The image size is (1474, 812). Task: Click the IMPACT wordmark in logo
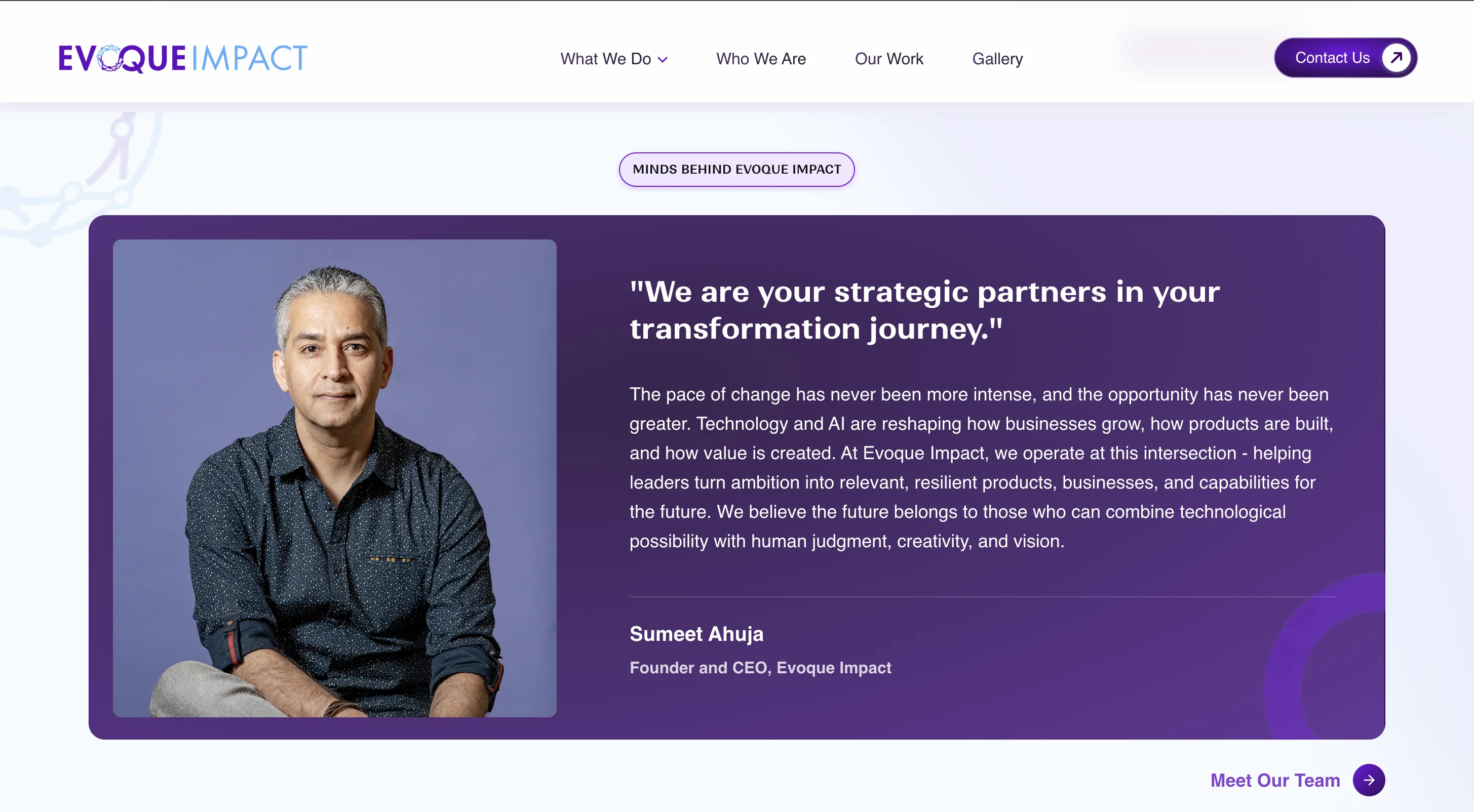coord(250,58)
